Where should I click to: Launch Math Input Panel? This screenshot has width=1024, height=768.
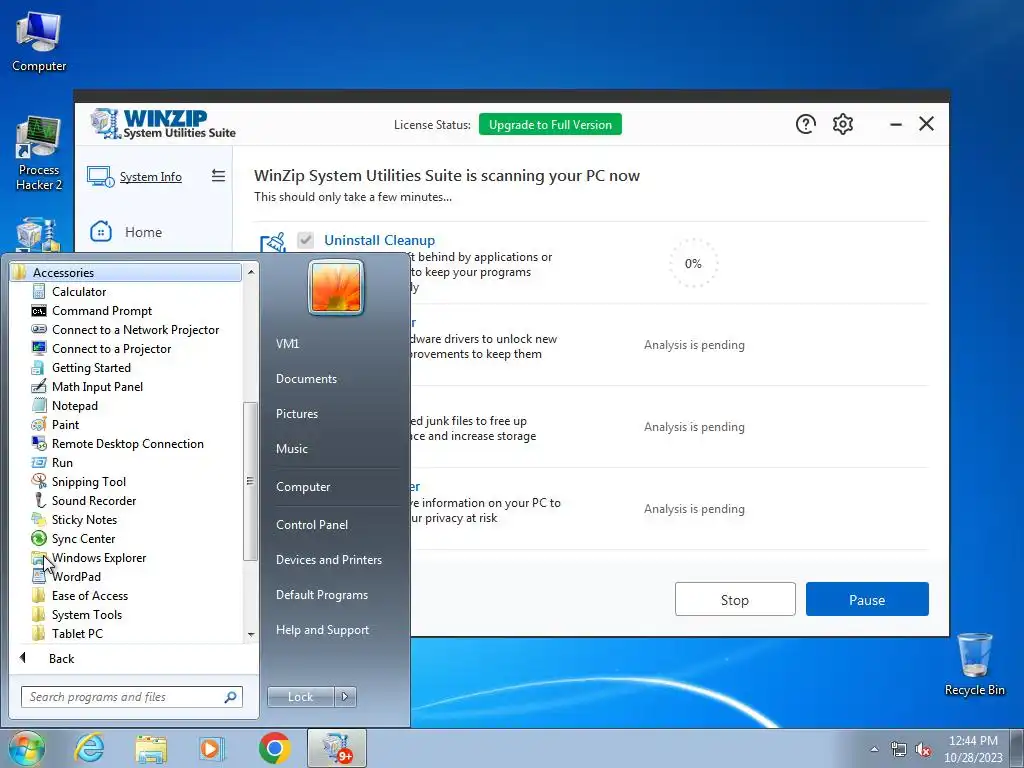tap(97, 387)
